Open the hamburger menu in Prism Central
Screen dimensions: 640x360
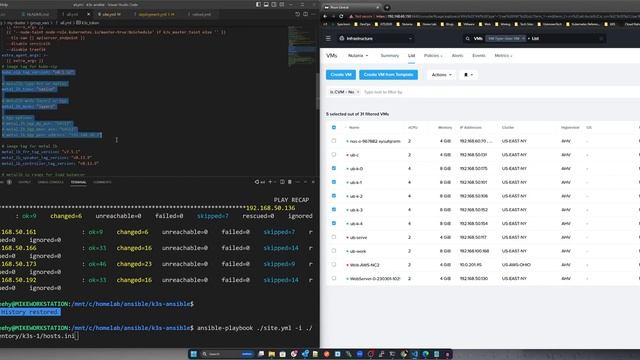point(328,38)
